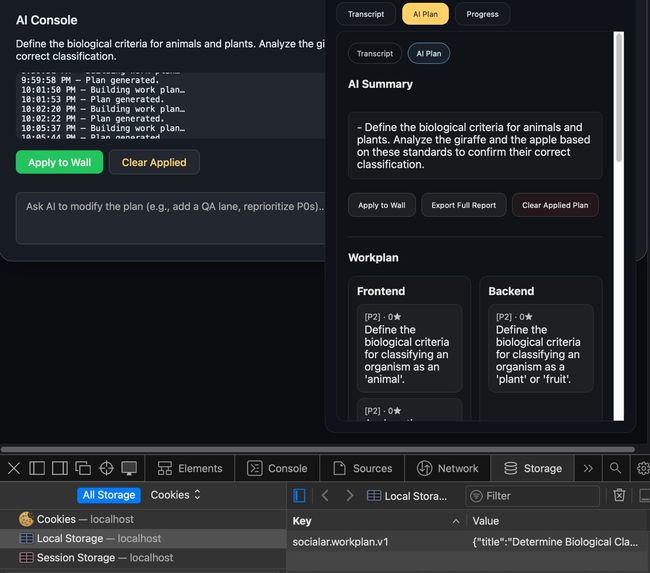Toggle the storage navigation sidebar icon
The width and height of the screenshot is (650, 573).
click(299, 495)
